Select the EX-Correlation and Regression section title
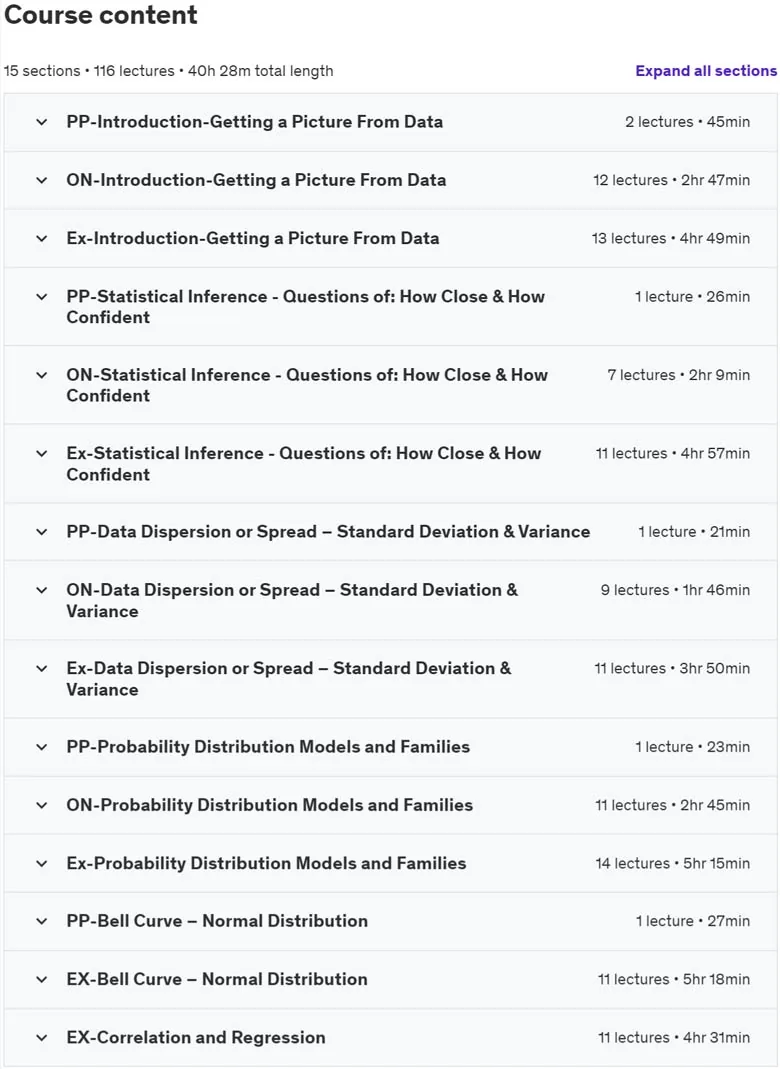Image resolution: width=780 pixels, height=1069 pixels. (196, 1038)
